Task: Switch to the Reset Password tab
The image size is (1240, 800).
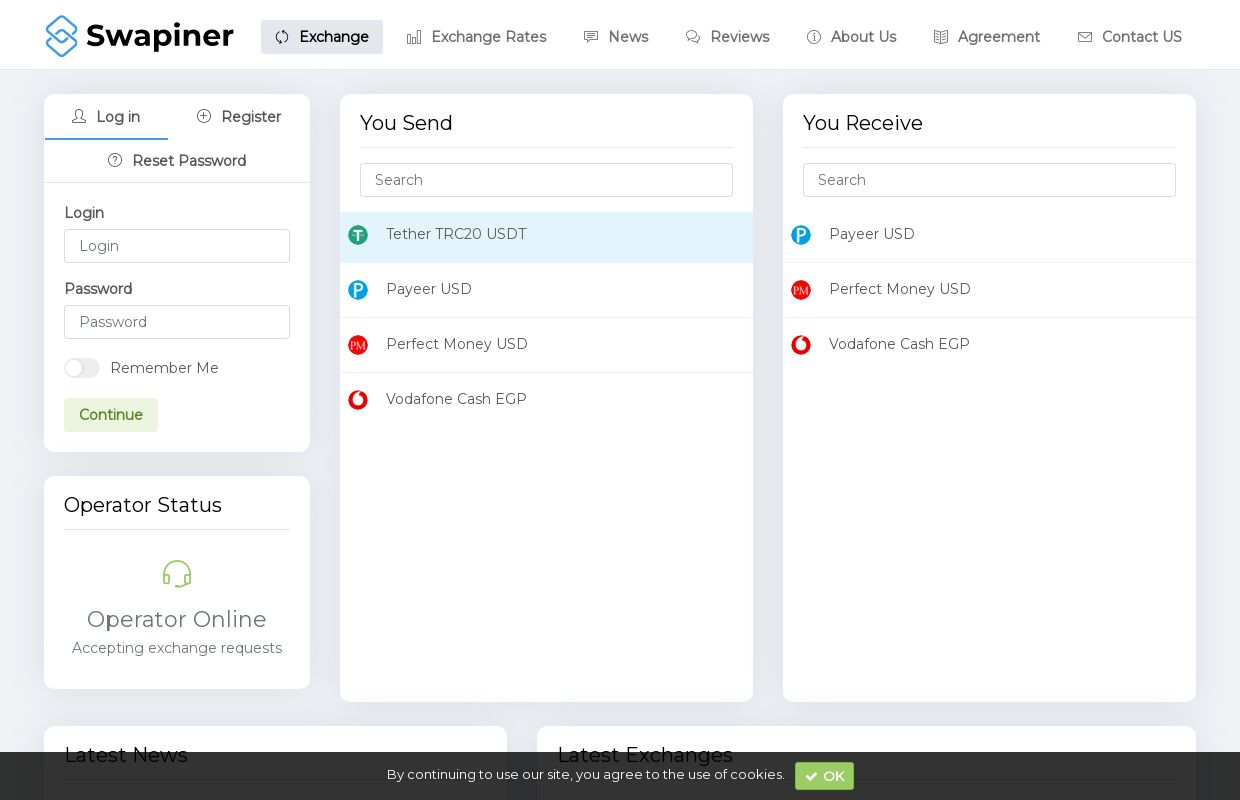Action: pyautogui.click(x=177, y=161)
